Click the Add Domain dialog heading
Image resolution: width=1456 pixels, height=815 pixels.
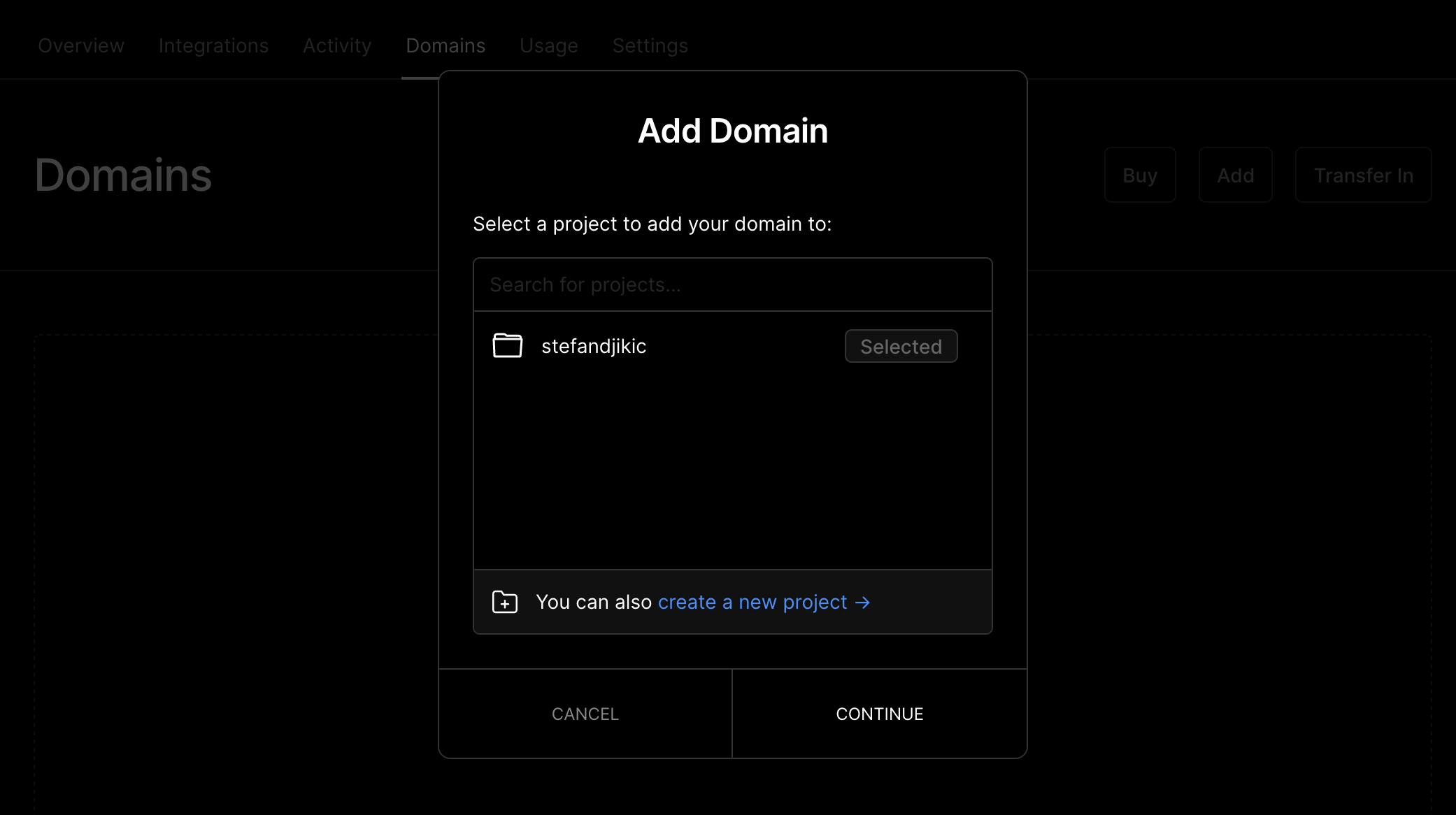(732, 131)
